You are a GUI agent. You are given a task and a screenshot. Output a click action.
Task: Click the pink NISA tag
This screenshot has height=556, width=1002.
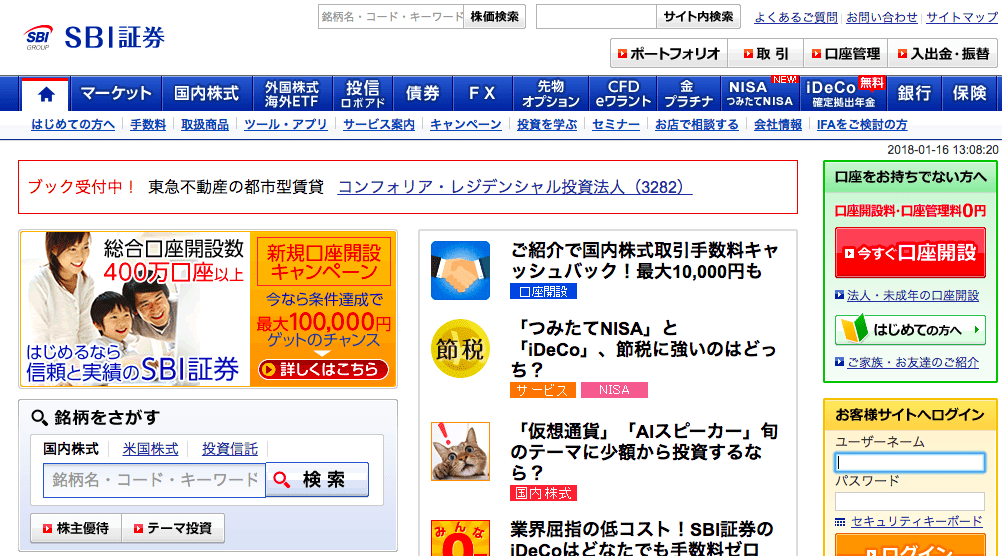614,390
